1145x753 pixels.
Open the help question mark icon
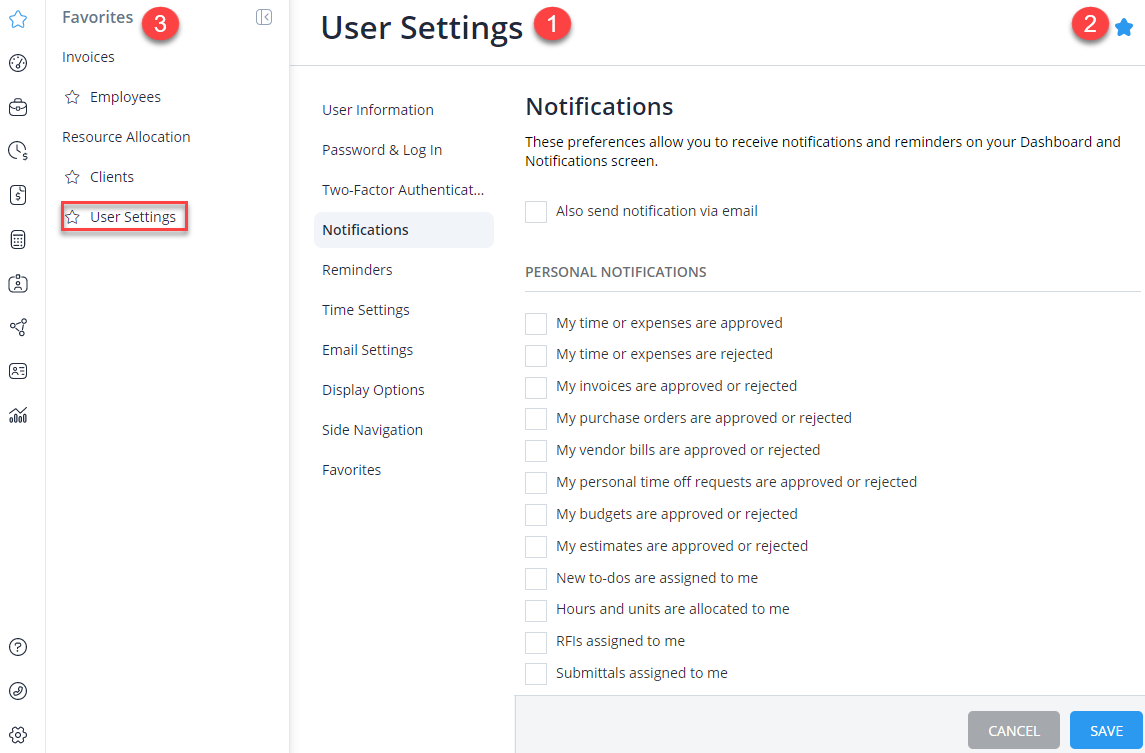(x=17, y=647)
